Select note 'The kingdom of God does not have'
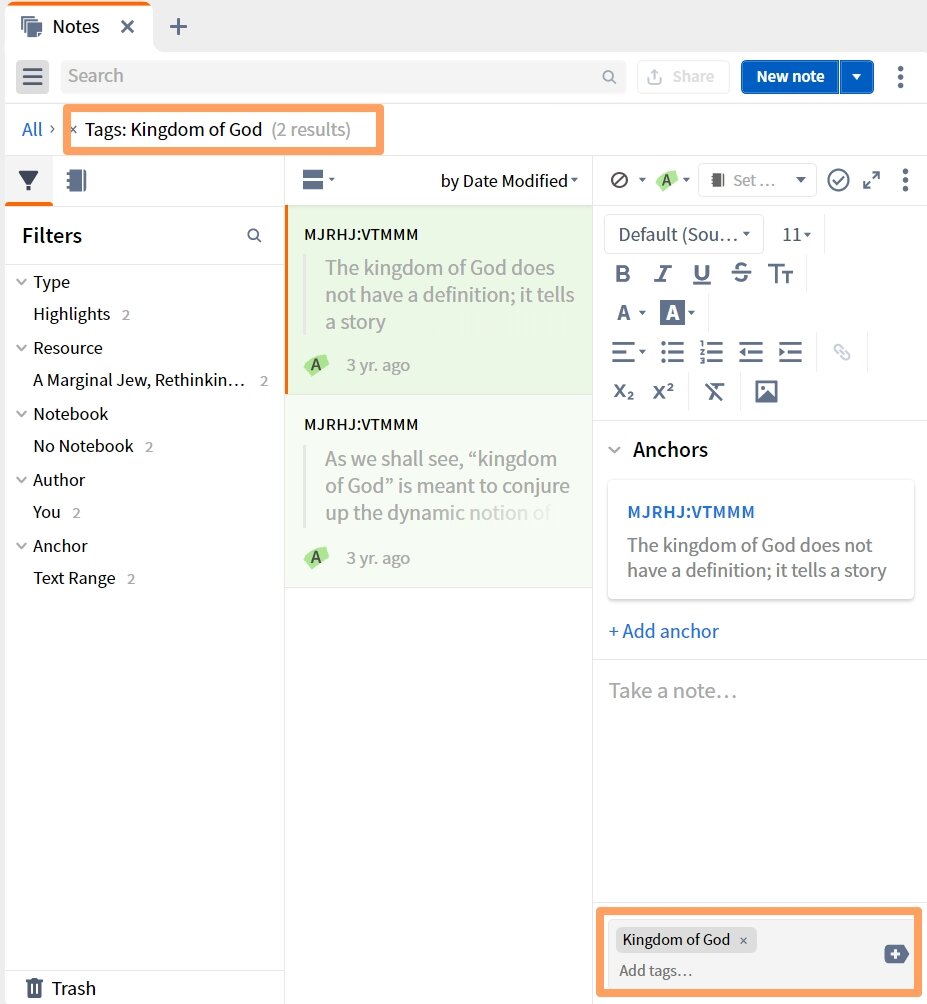The height and width of the screenshot is (1004, 927). 439,300
